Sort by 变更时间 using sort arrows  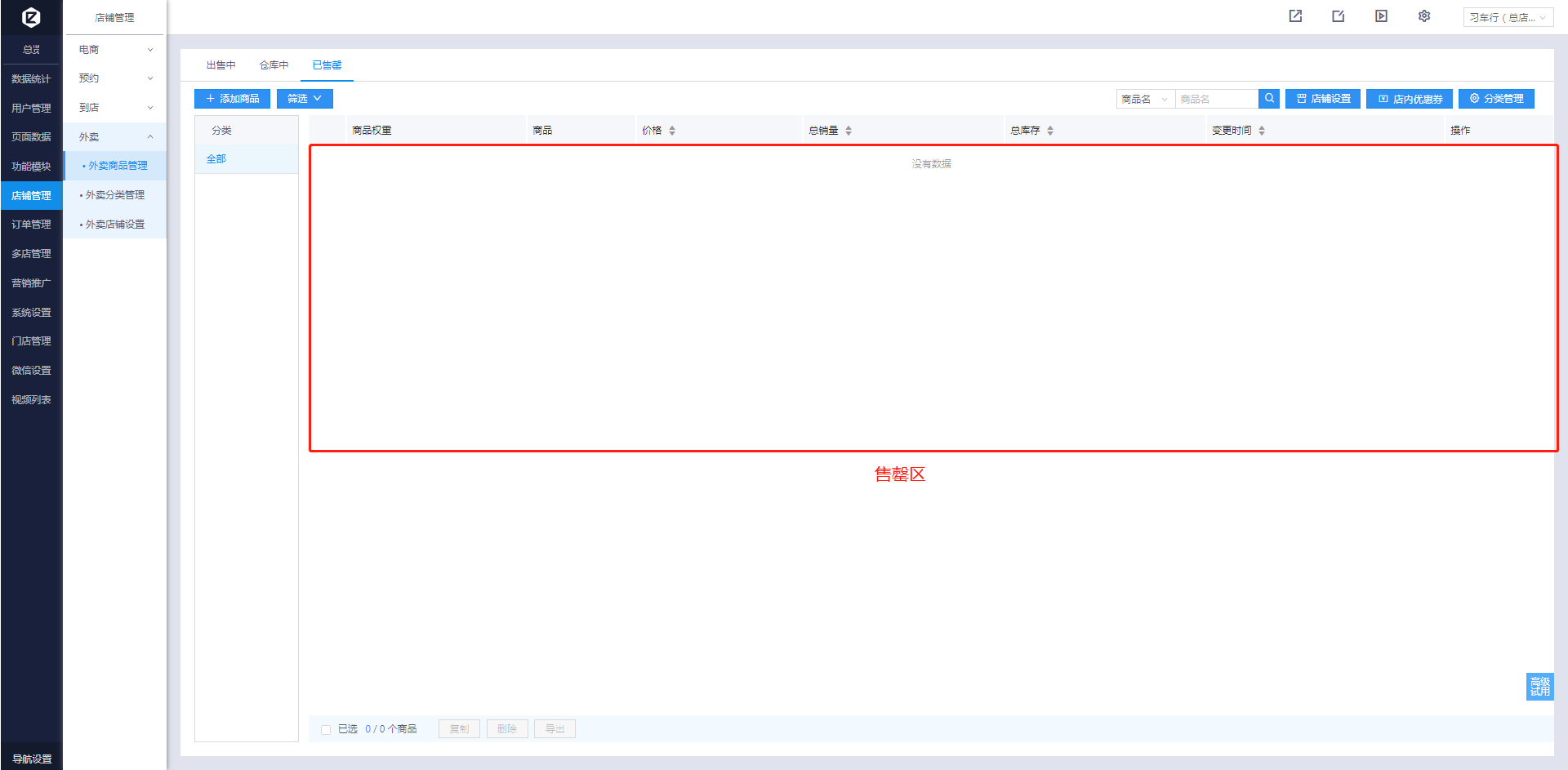1262,131
